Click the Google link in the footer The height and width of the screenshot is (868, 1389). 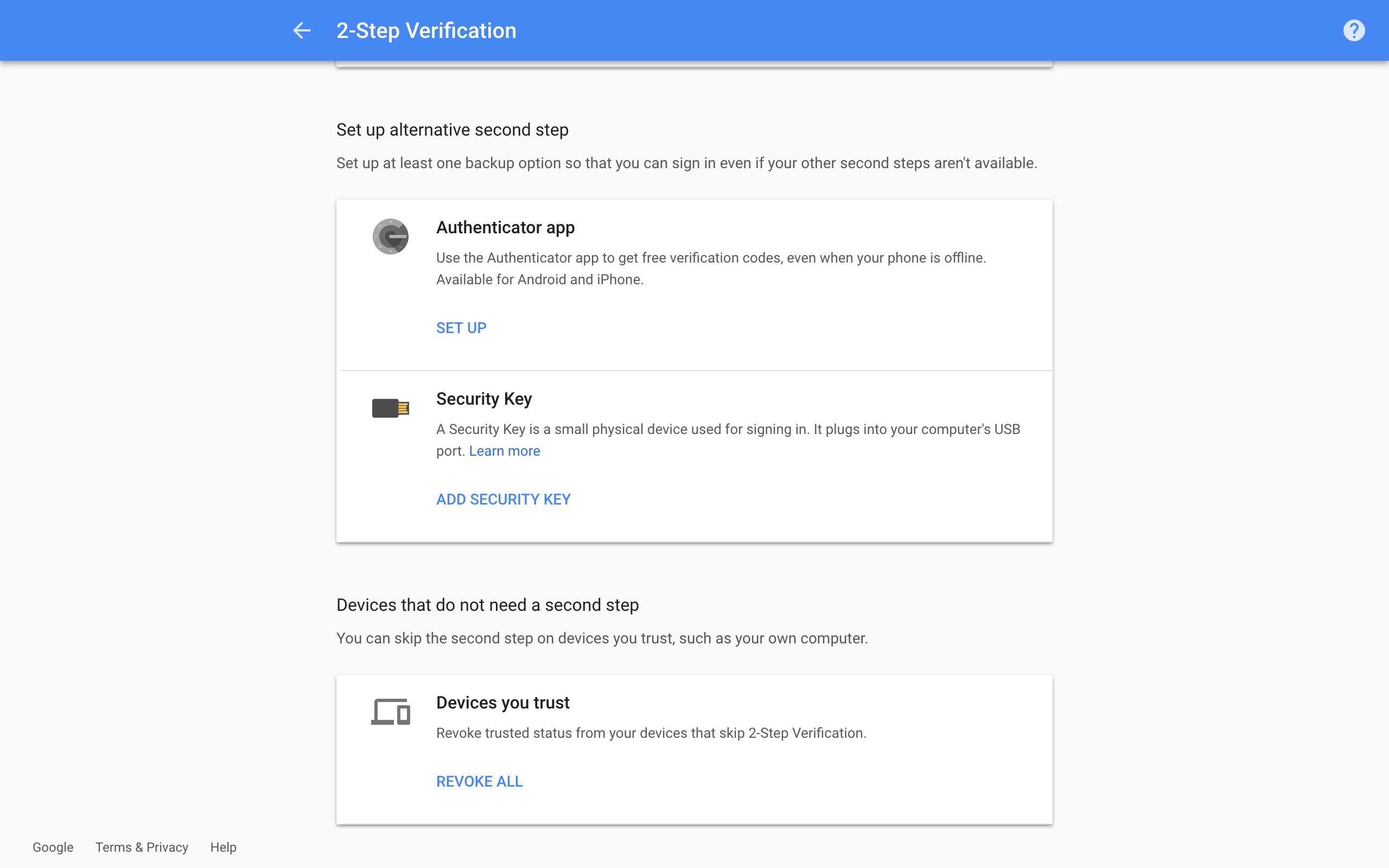pyautogui.click(x=53, y=847)
